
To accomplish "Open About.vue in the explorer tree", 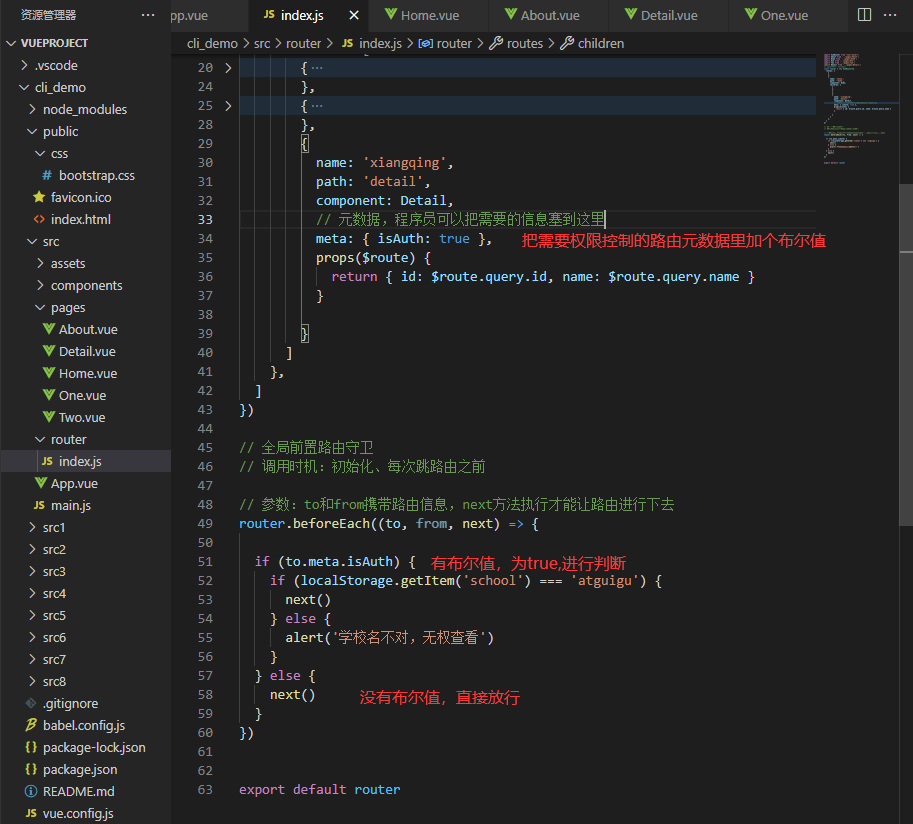I will (86, 330).
